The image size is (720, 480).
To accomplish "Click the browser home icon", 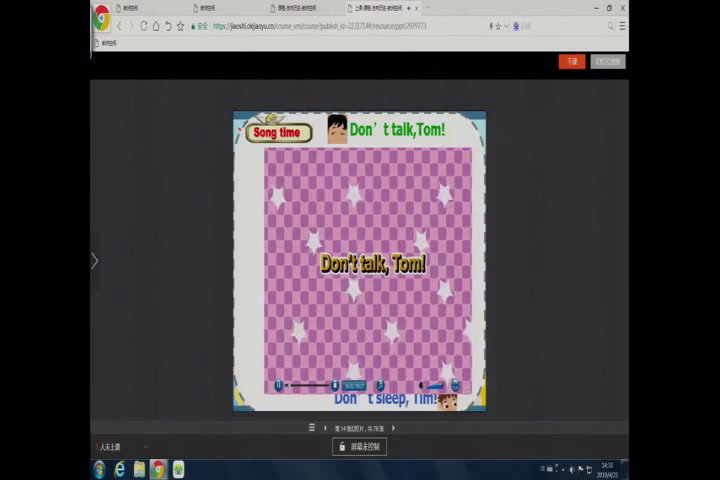I will pos(156,26).
